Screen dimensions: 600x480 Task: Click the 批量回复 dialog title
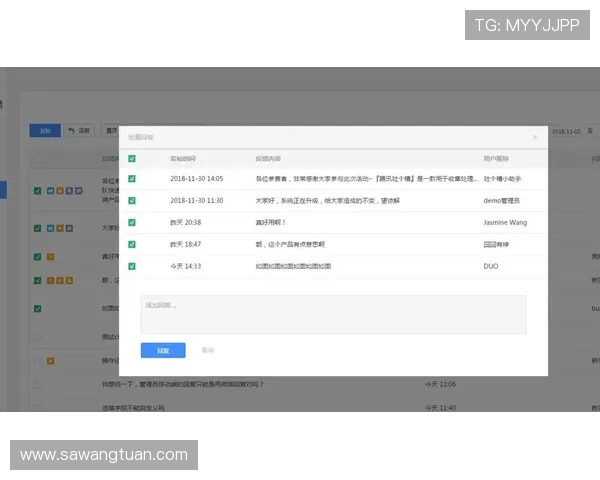coord(140,137)
